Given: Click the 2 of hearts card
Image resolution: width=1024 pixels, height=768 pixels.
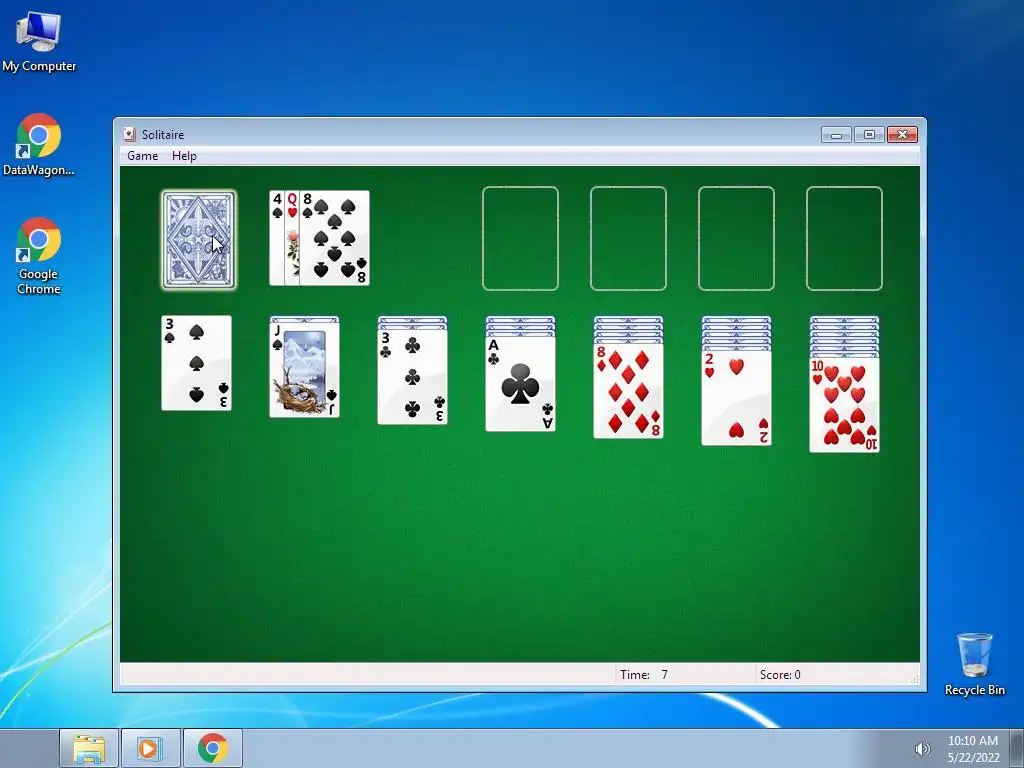Looking at the screenshot, I should click(x=737, y=398).
